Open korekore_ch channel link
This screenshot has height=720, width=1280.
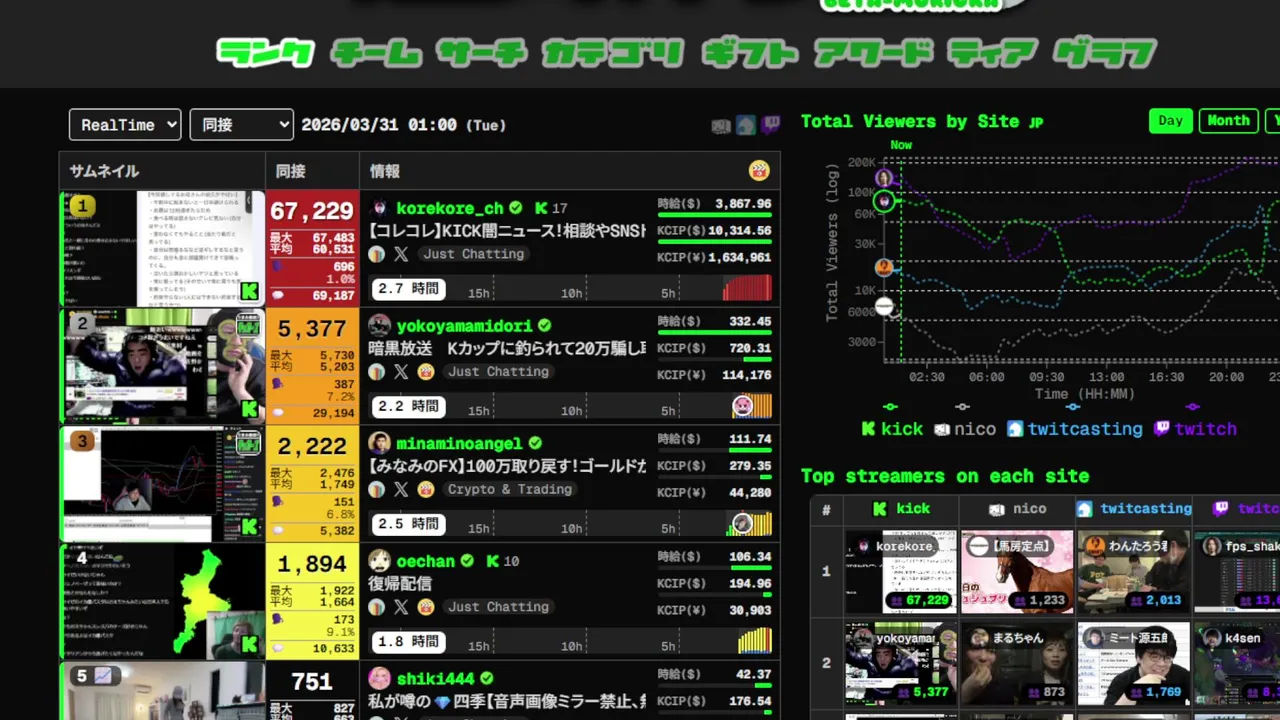click(x=450, y=208)
